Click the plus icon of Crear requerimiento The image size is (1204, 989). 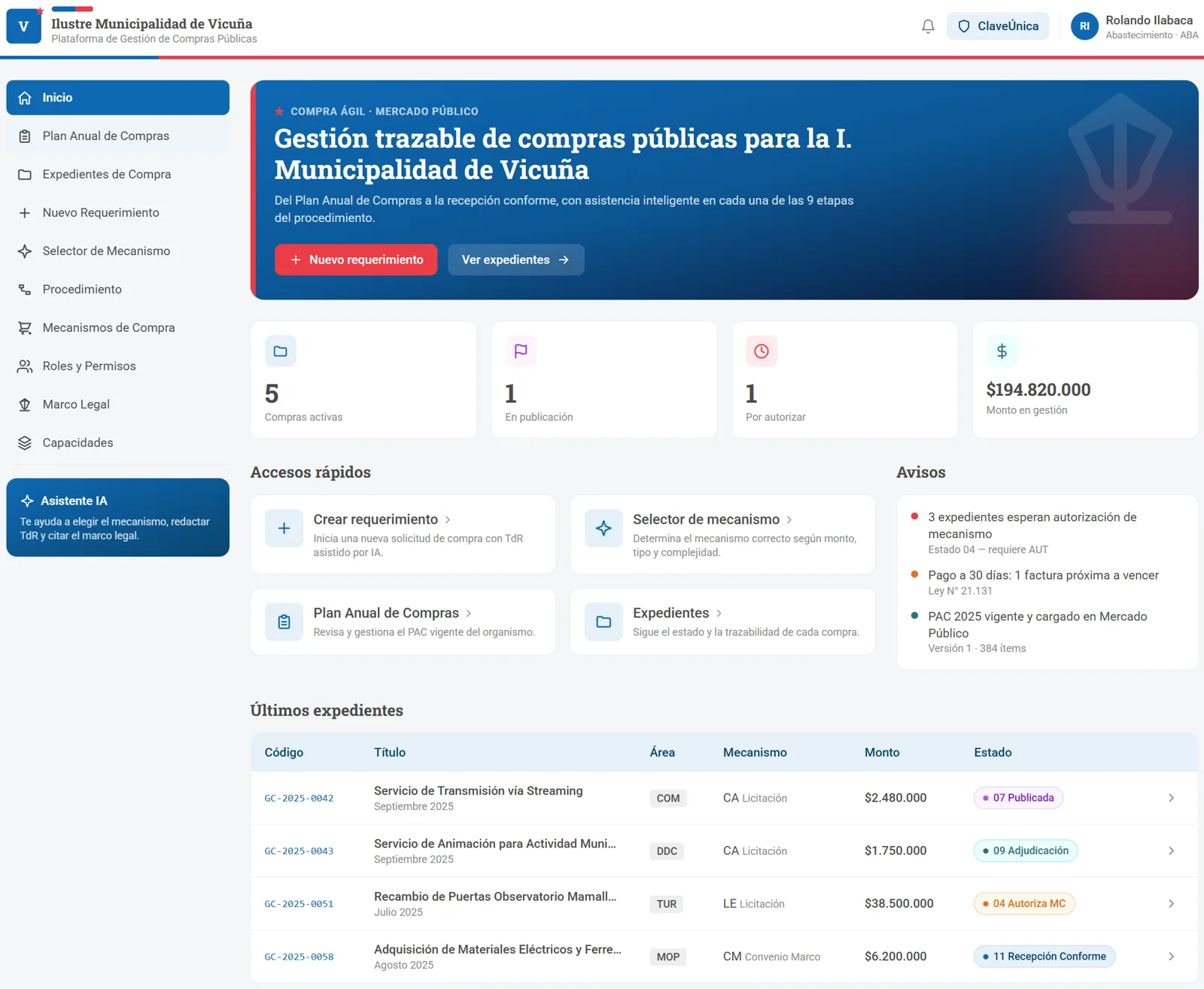[284, 528]
